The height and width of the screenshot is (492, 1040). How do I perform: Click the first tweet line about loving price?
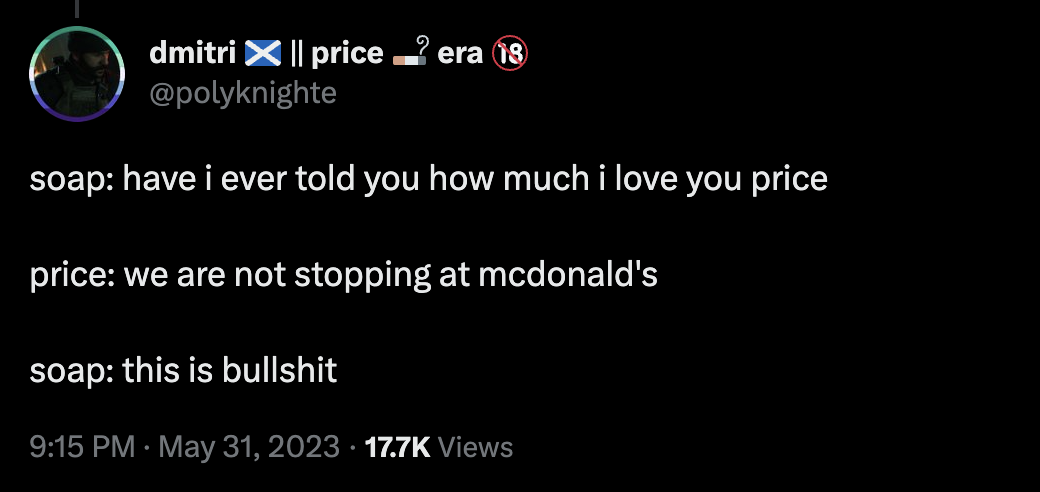pos(428,180)
